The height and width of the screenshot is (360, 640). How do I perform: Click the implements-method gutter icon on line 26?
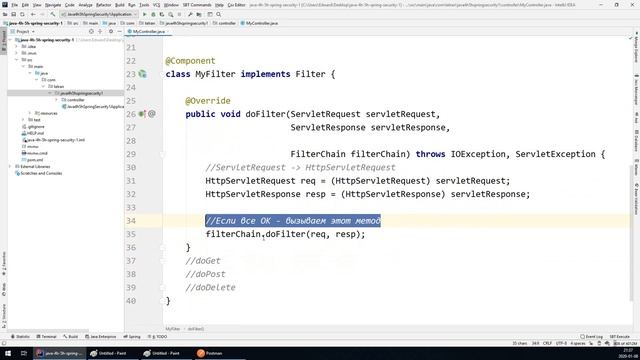point(142,114)
